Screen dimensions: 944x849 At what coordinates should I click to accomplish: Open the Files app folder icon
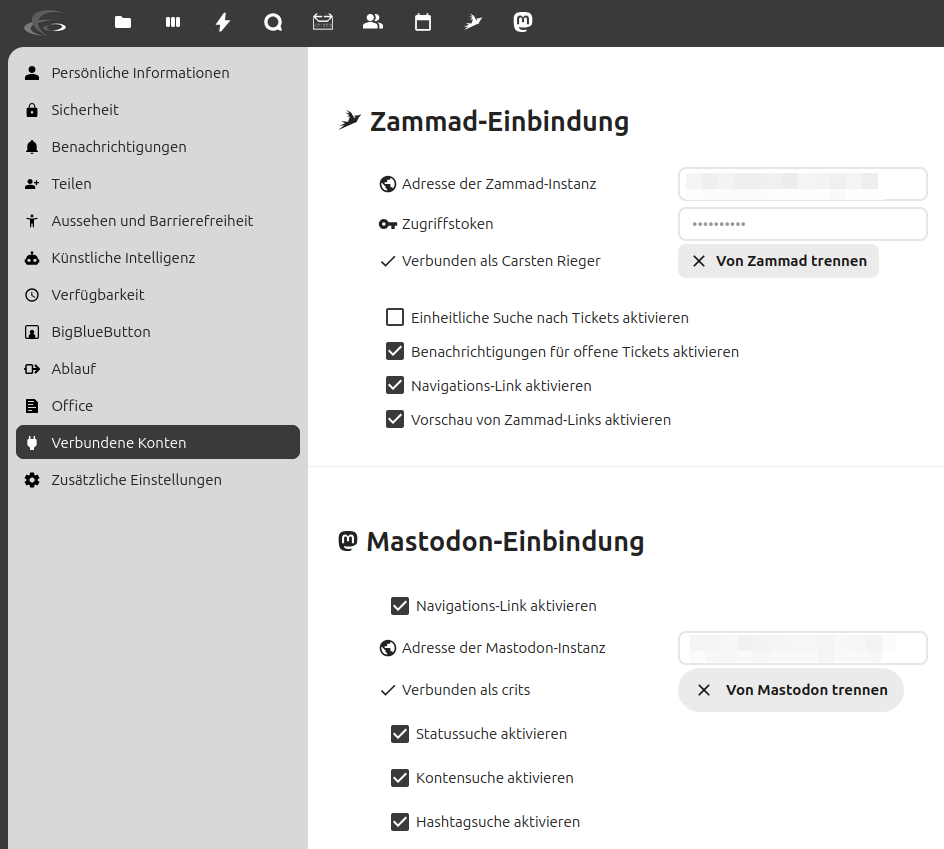coord(123,23)
